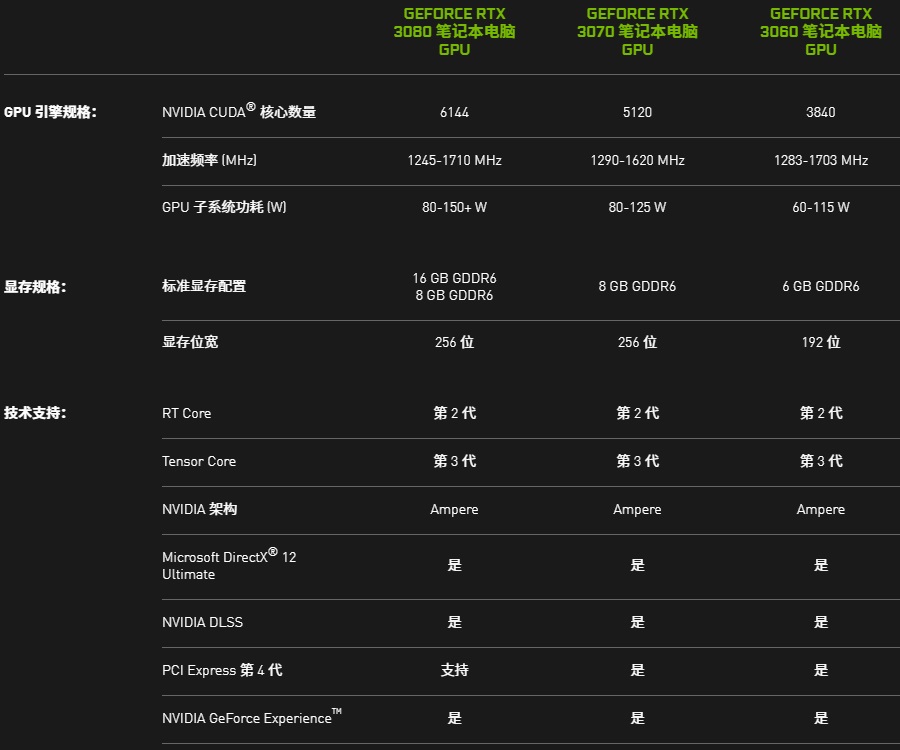Click the 显存位宽 row label
The height and width of the screenshot is (750, 900).
pyautogui.click(x=190, y=342)
